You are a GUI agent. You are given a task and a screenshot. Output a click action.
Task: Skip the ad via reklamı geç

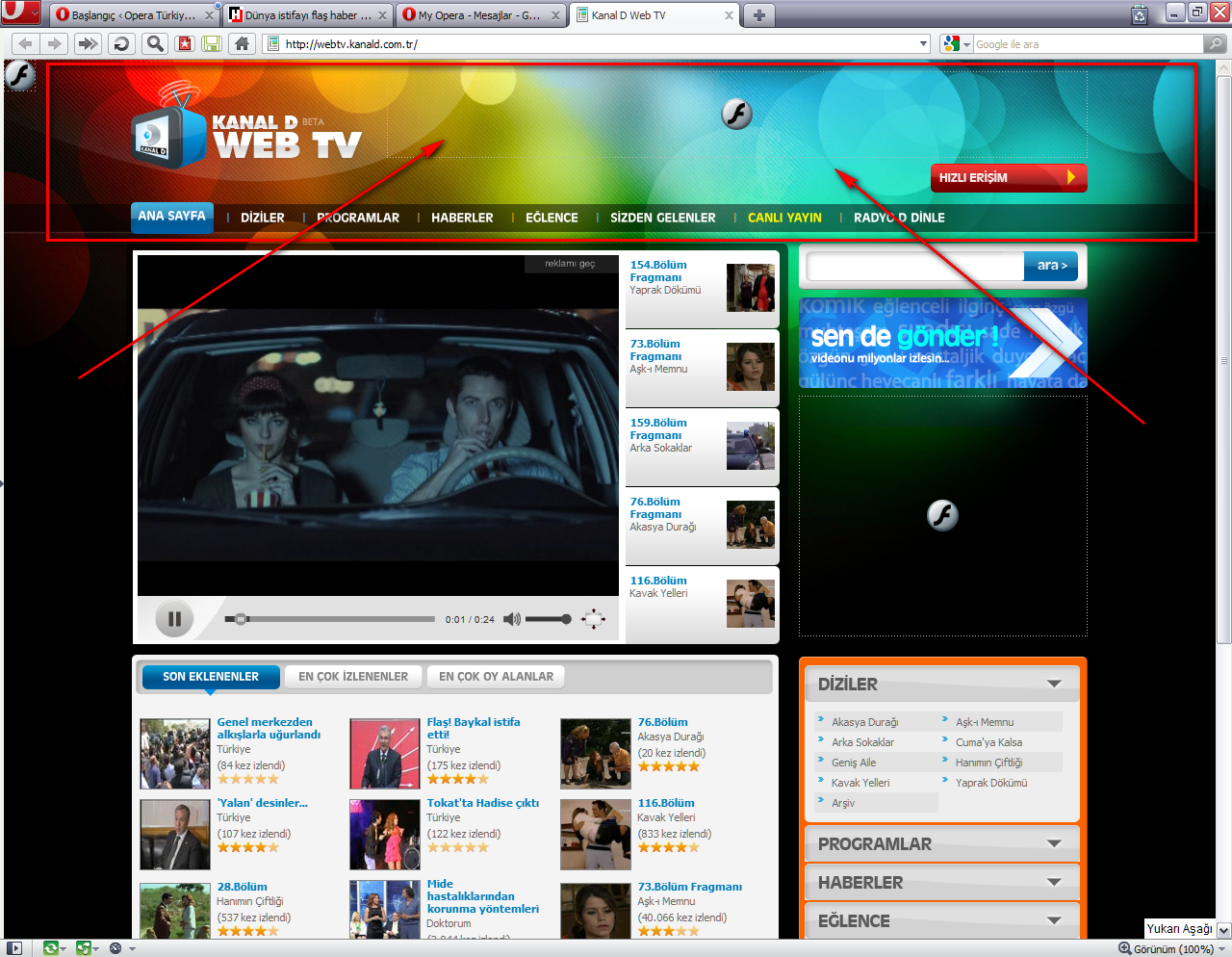tap(570, 264)
